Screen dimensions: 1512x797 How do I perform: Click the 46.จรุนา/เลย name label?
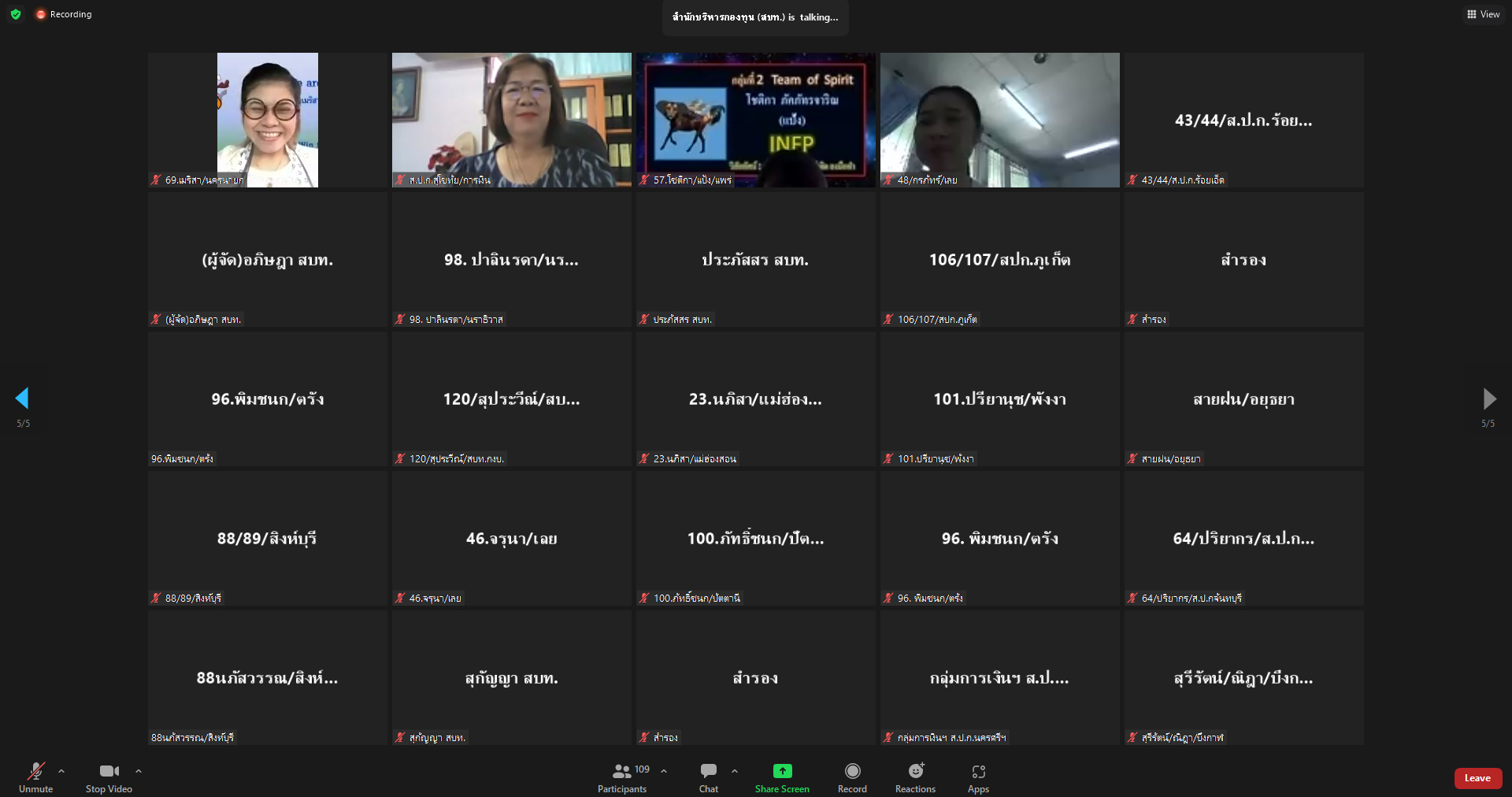coord(435,599)
